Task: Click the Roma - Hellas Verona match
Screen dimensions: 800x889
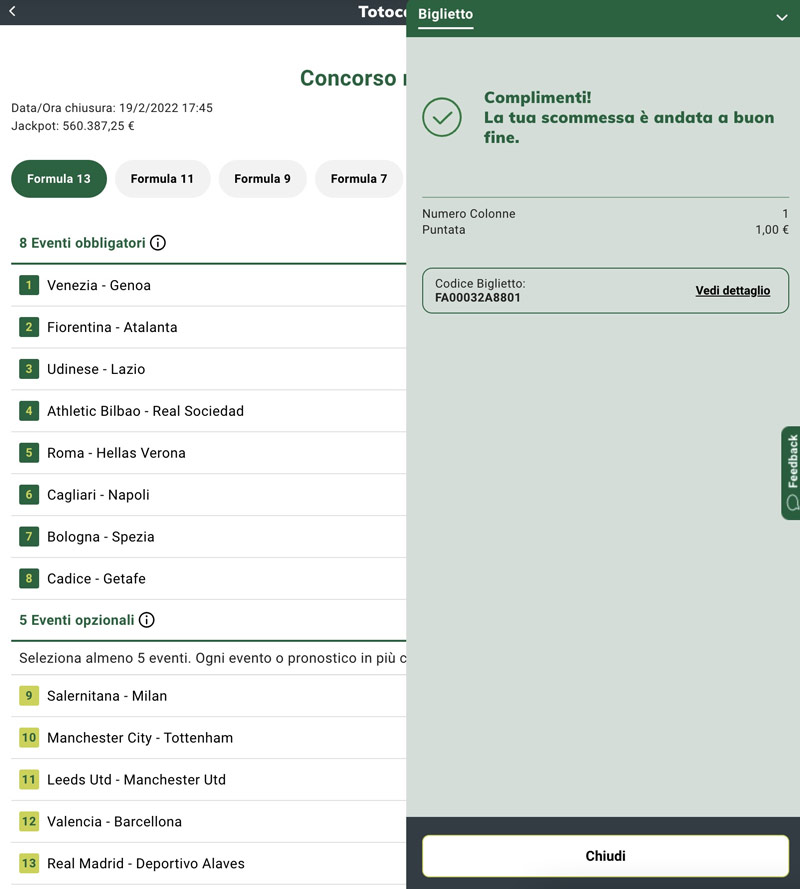Action: click(116, 453)
